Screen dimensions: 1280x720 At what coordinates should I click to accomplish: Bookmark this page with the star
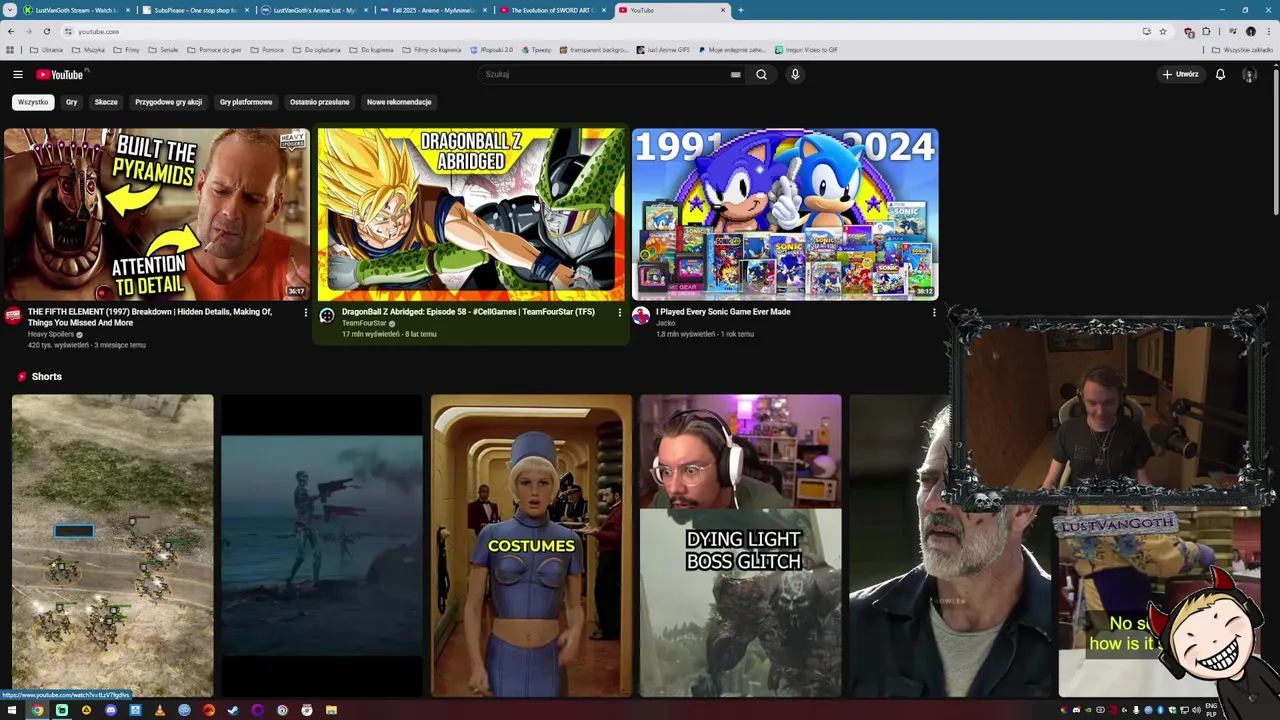[x=1162, y=31]
